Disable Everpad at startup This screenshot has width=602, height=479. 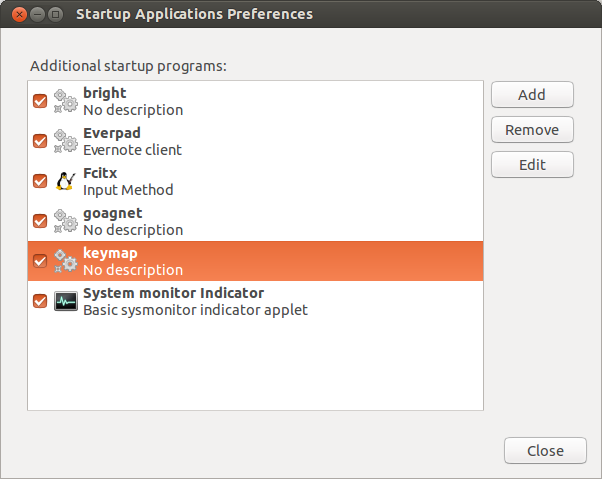[x=40, y=141]
